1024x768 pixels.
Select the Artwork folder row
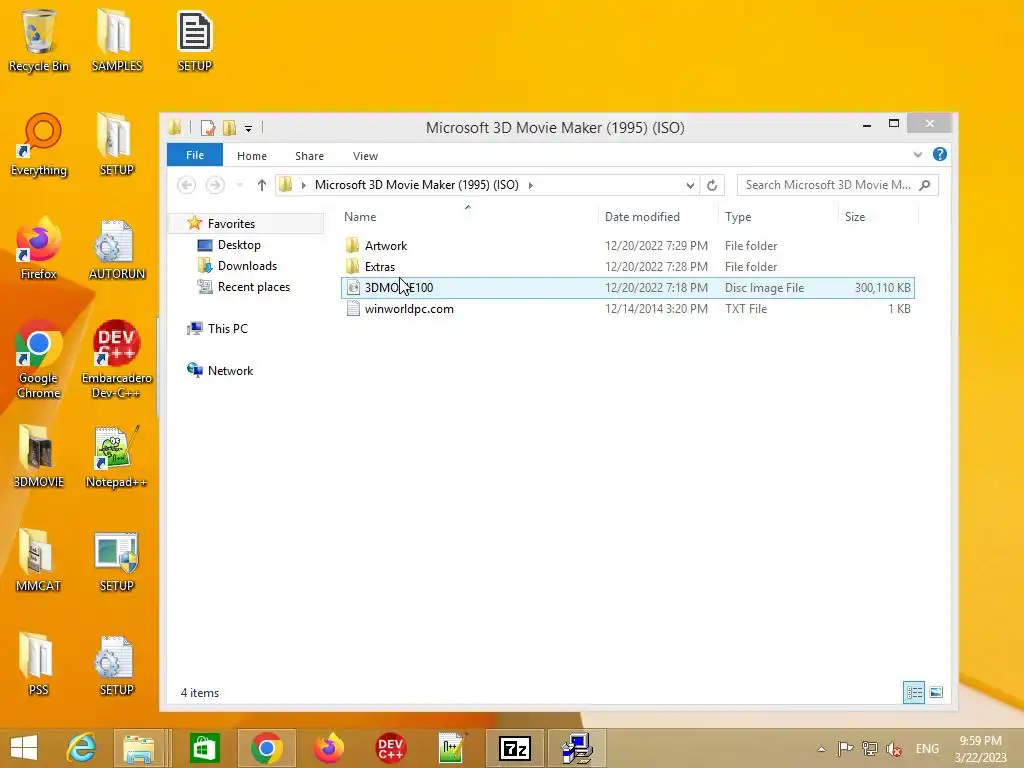pyautogui.click(x=628, y=246)
